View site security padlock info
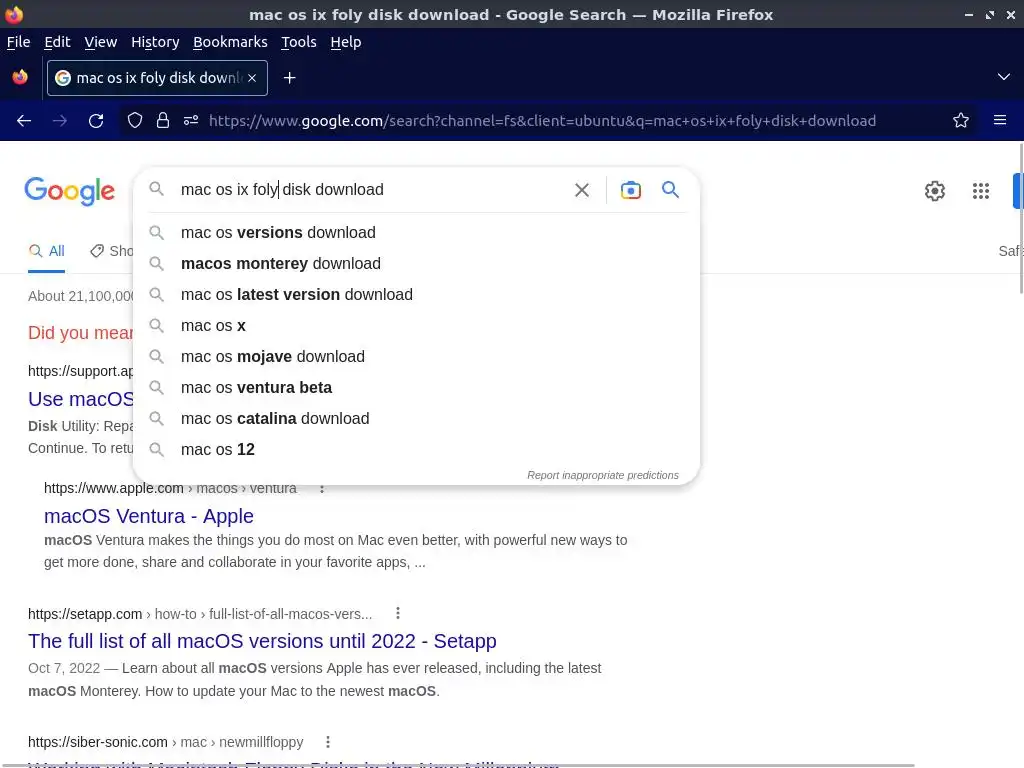 163,121
